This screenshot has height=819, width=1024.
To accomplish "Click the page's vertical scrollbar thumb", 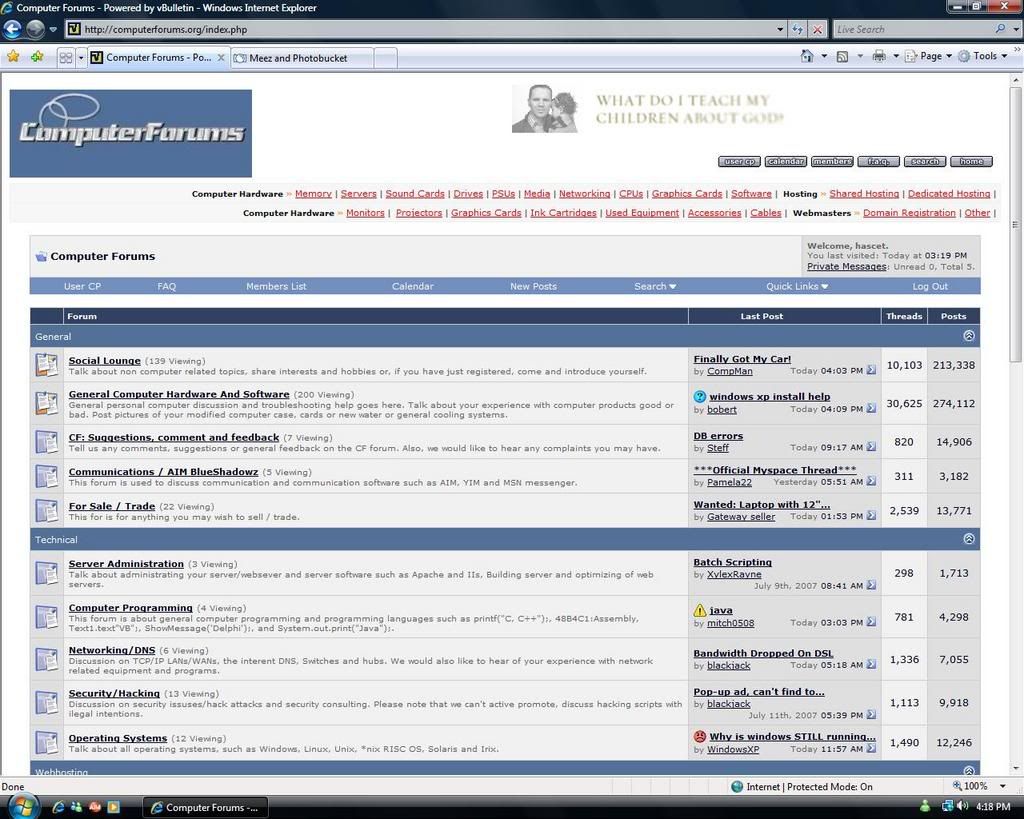I will (x=1015, y=224).
